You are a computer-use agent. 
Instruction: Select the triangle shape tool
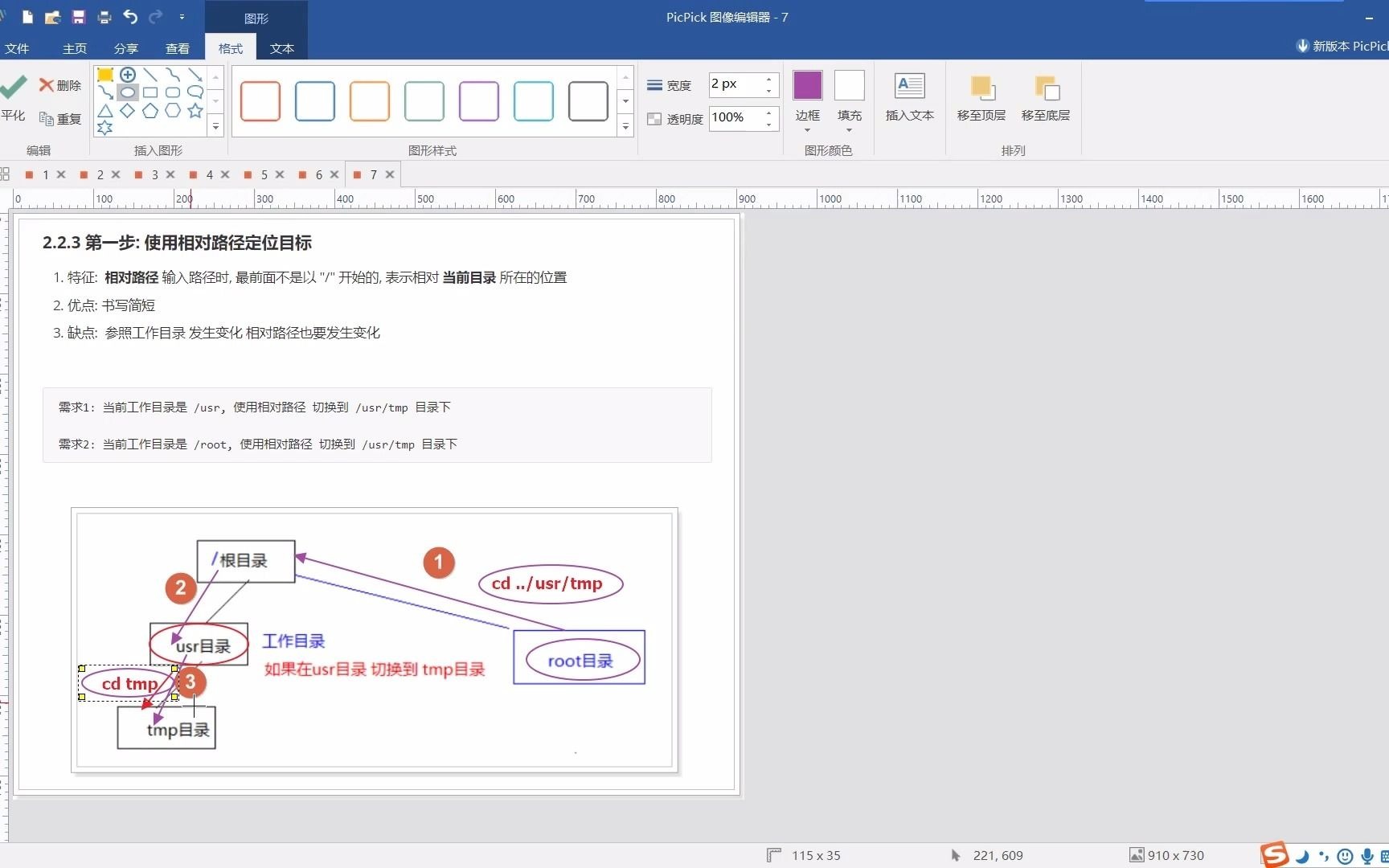coord(104,110)
